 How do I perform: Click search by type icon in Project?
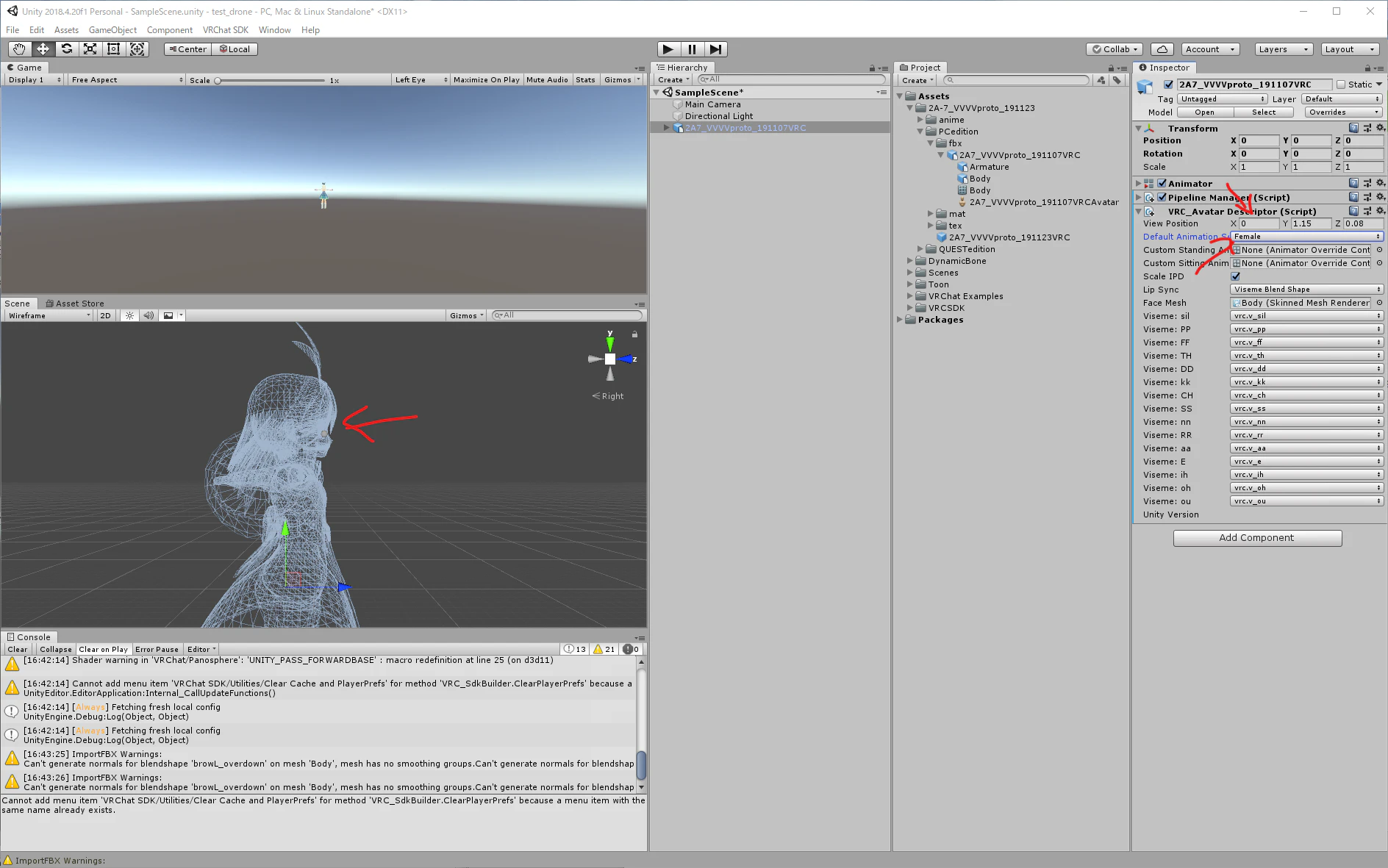[x=1101, y=80]
